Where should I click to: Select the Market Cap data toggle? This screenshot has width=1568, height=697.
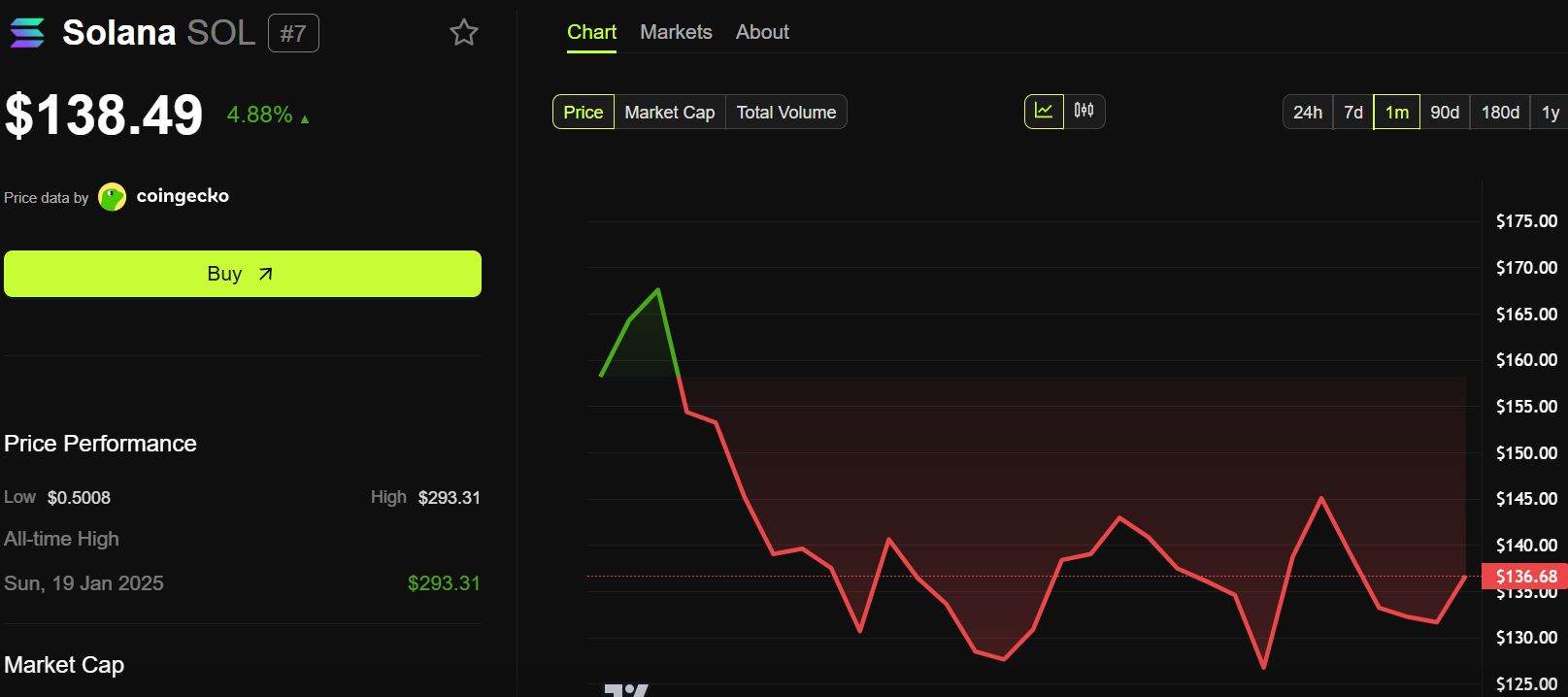coord(670,113)
